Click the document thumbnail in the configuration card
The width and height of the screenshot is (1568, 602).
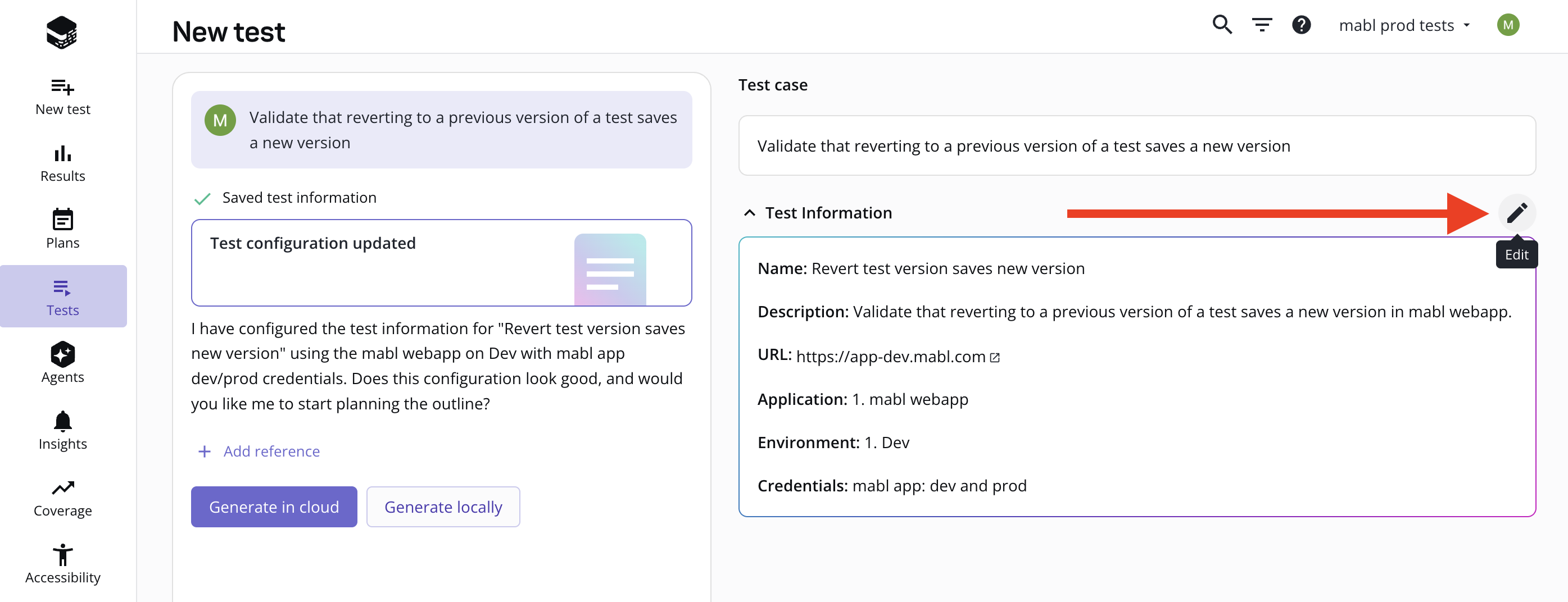coord(610,270)
